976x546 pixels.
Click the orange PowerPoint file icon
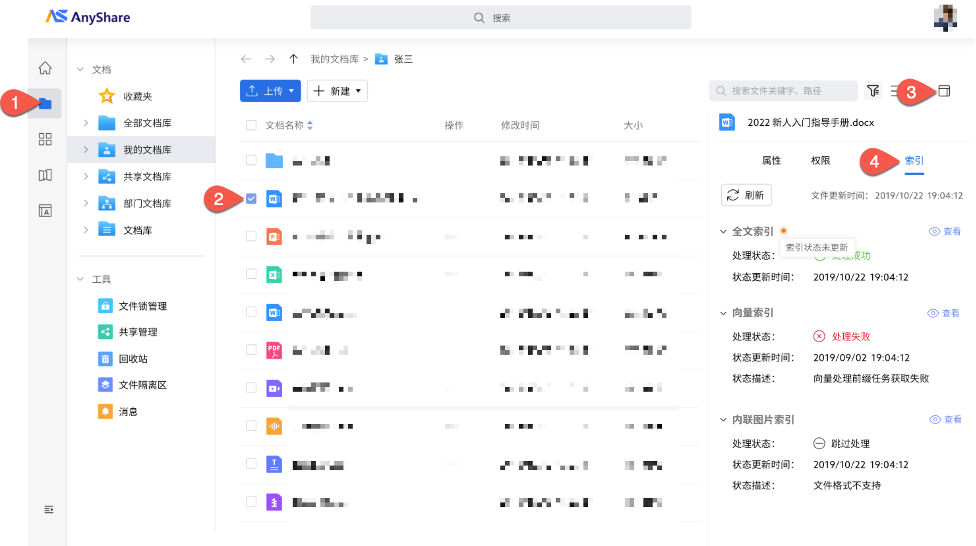tap(274, 237)
